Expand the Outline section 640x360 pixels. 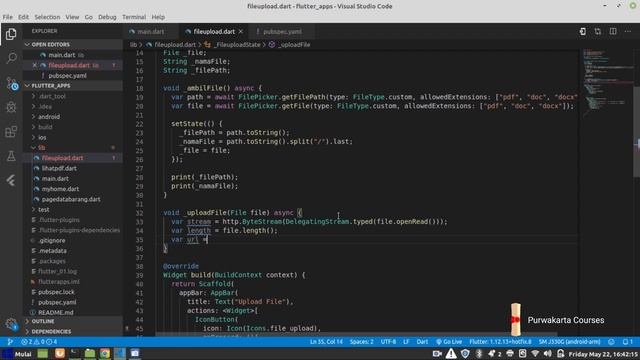[73, 322]
